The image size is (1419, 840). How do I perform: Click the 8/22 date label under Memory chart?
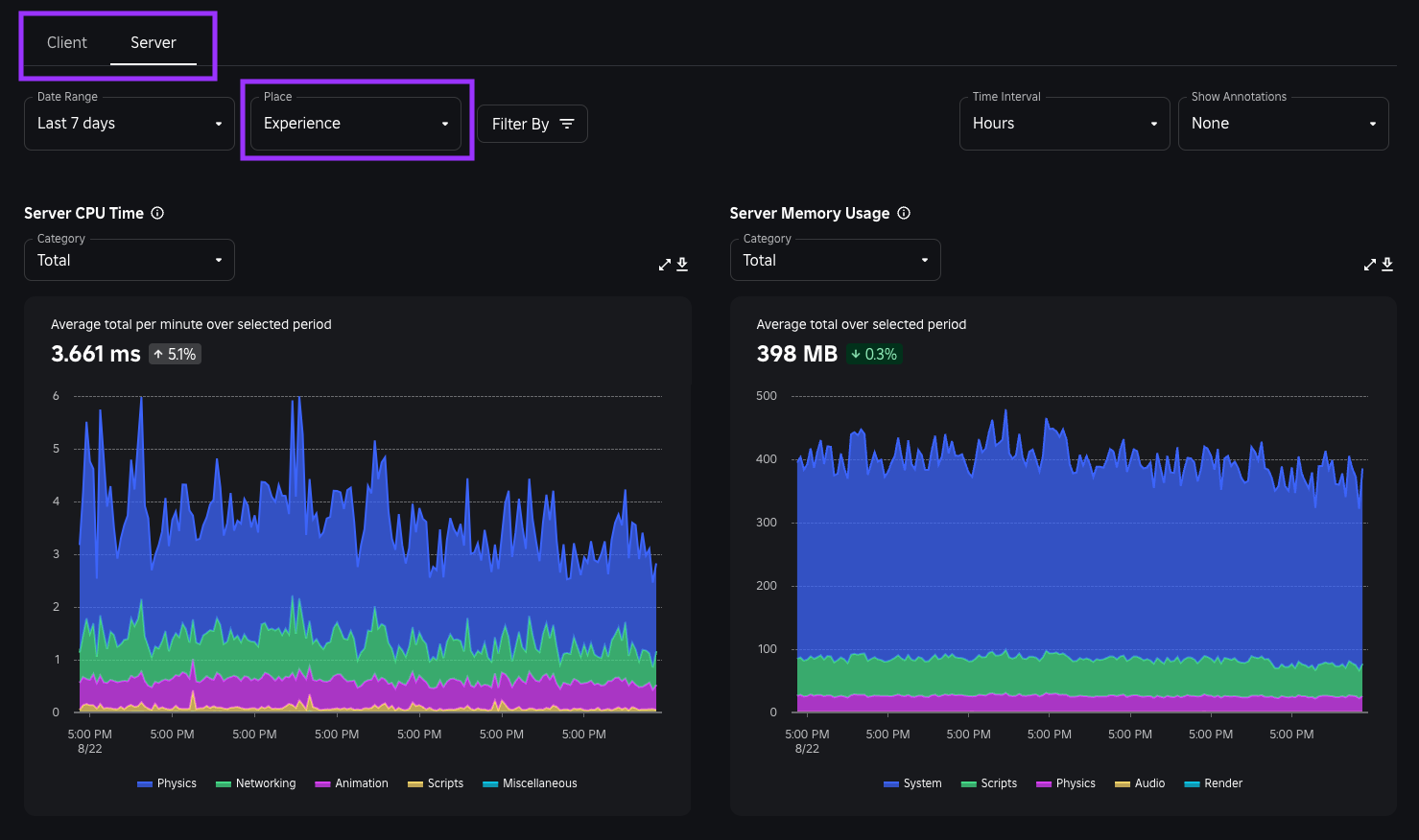click(x=808, y=749)
